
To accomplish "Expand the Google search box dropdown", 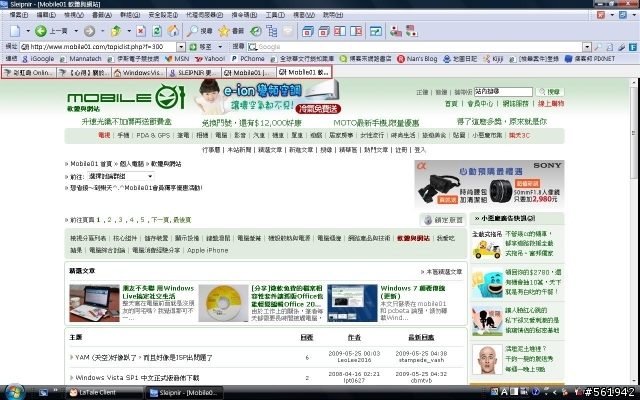I will (587, 47).
